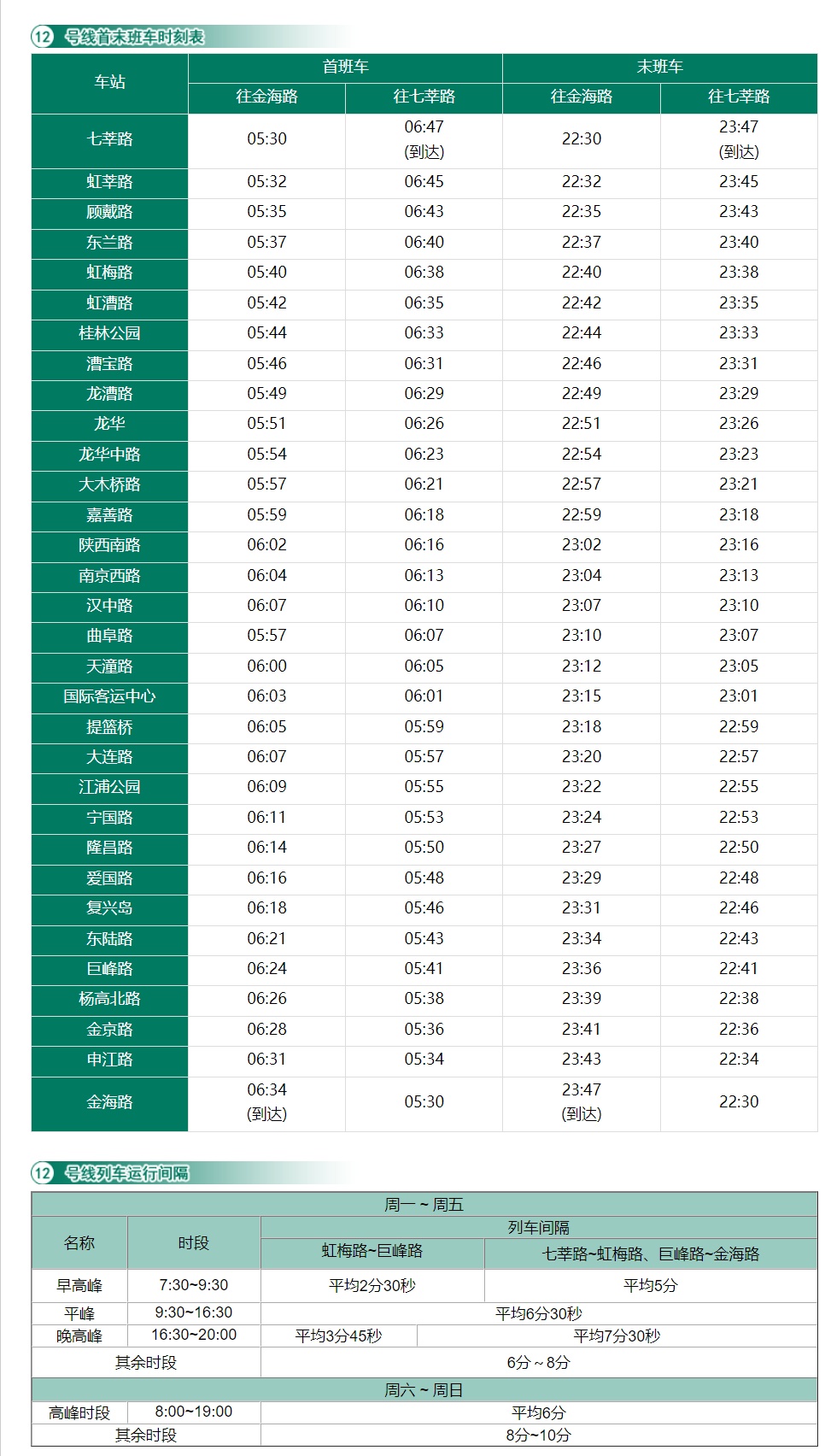Select the 虹梅路~巨峰路 column header
The width and height of the screenshot is (825, 1456).
point(372,1251)
